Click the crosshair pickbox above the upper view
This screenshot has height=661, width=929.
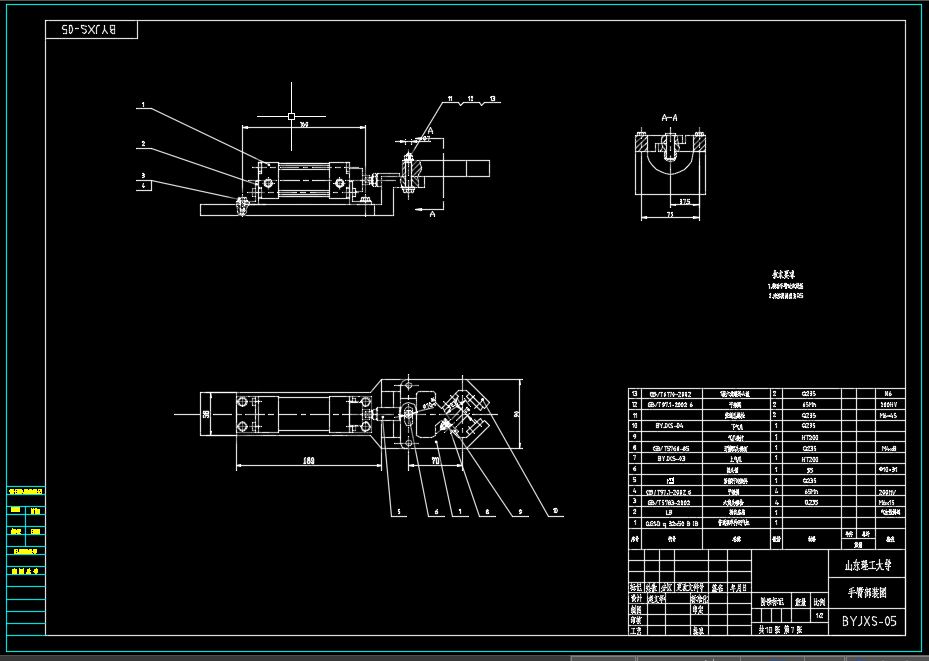point(291,117)
